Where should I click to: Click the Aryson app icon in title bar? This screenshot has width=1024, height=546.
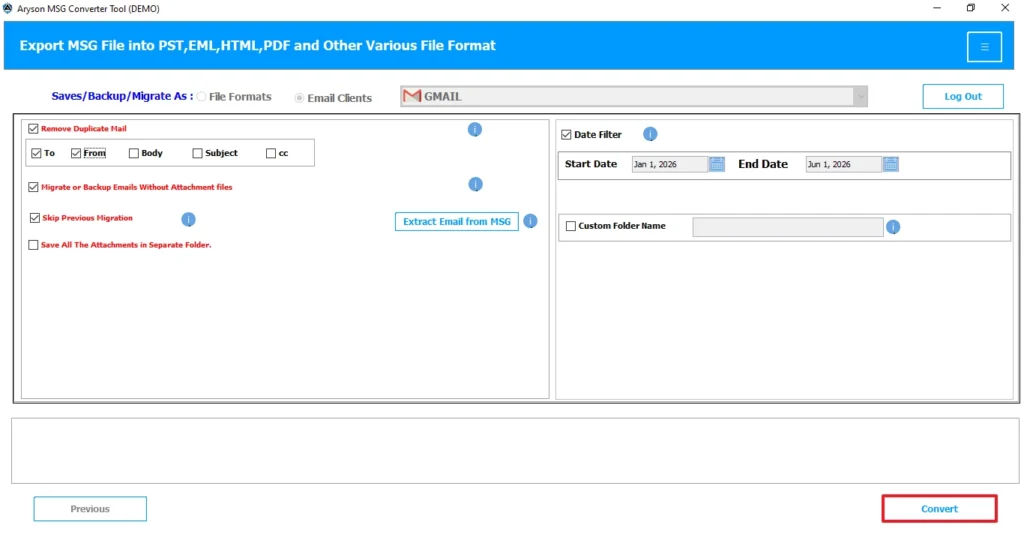click(7, 8)
